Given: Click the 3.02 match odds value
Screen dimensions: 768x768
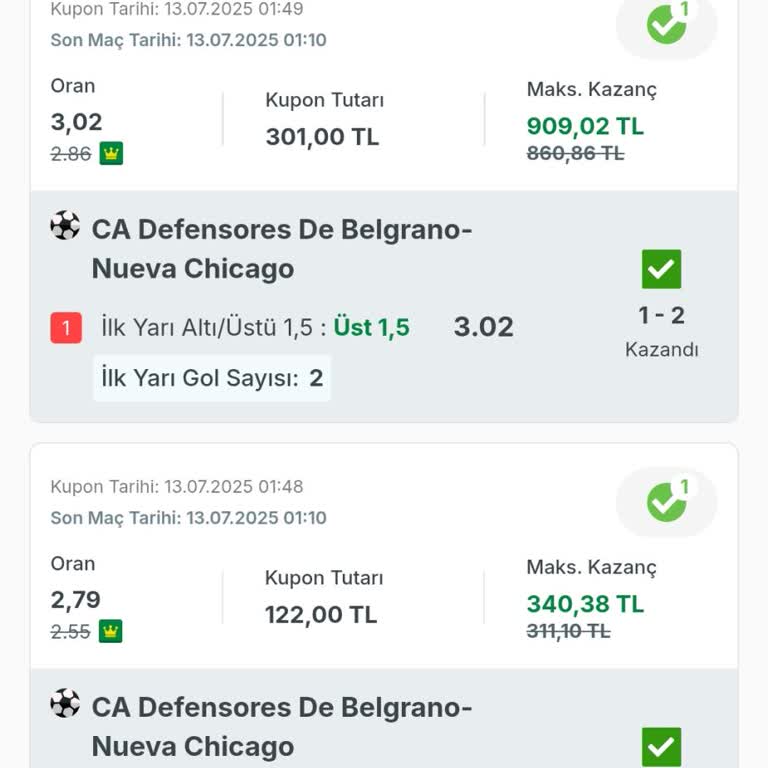Looking at the screenshot, I should pos(483,327).
